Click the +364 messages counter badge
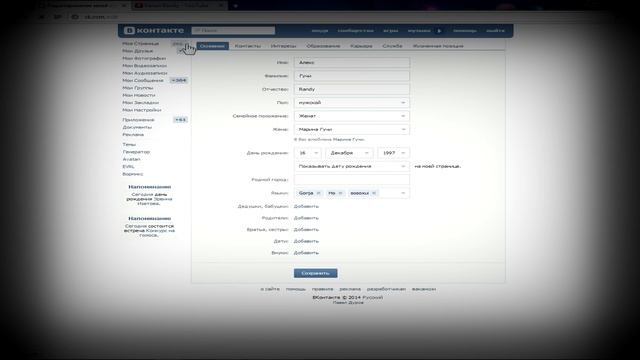 click(x=179, y=80)
